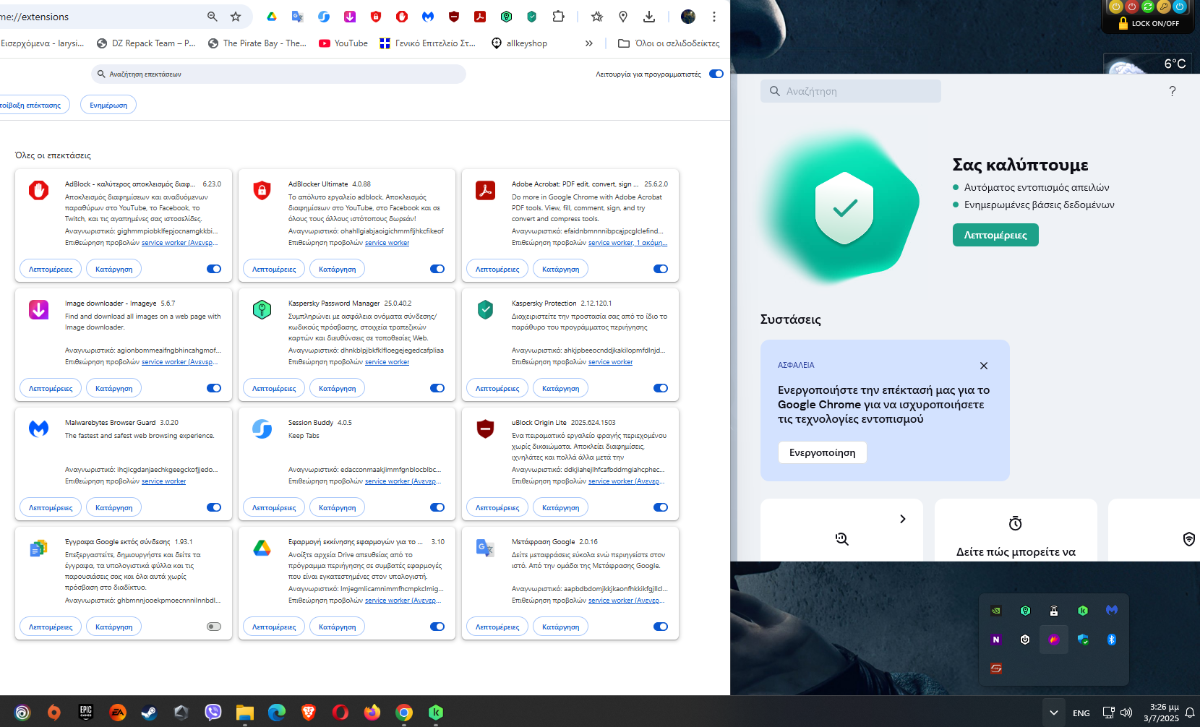This screenshot has width=1200, height=727.
Task: Open the volume speaker tray icon
Action: (1126, 713)
